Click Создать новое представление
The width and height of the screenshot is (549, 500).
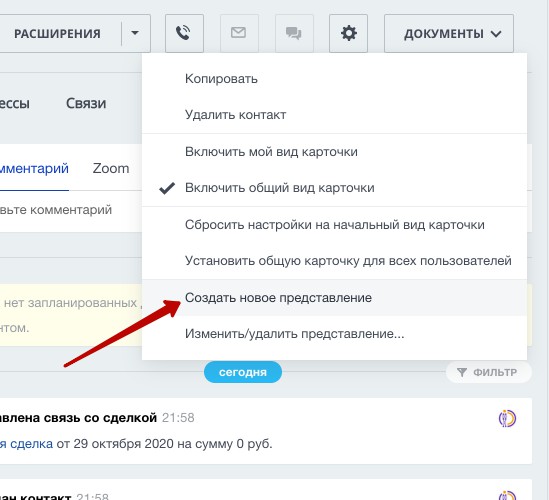(334, 298)
